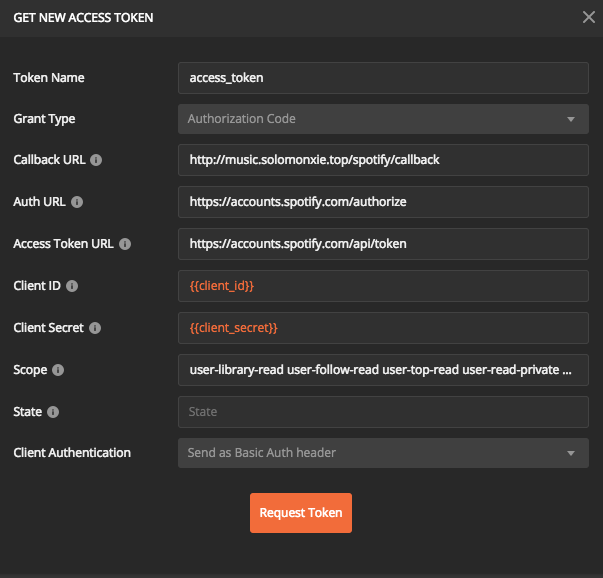Focus the Client Secret field with {{client_secret}}

383,328
